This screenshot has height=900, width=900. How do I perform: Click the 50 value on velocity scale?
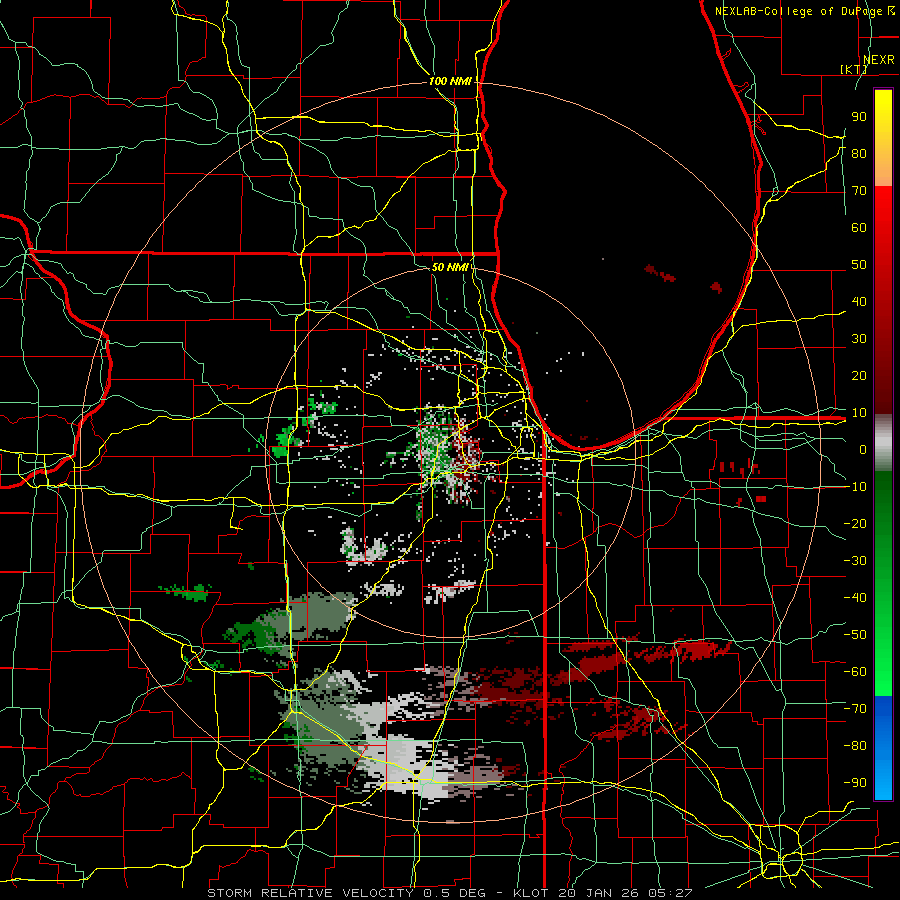[x=859, y=265]
